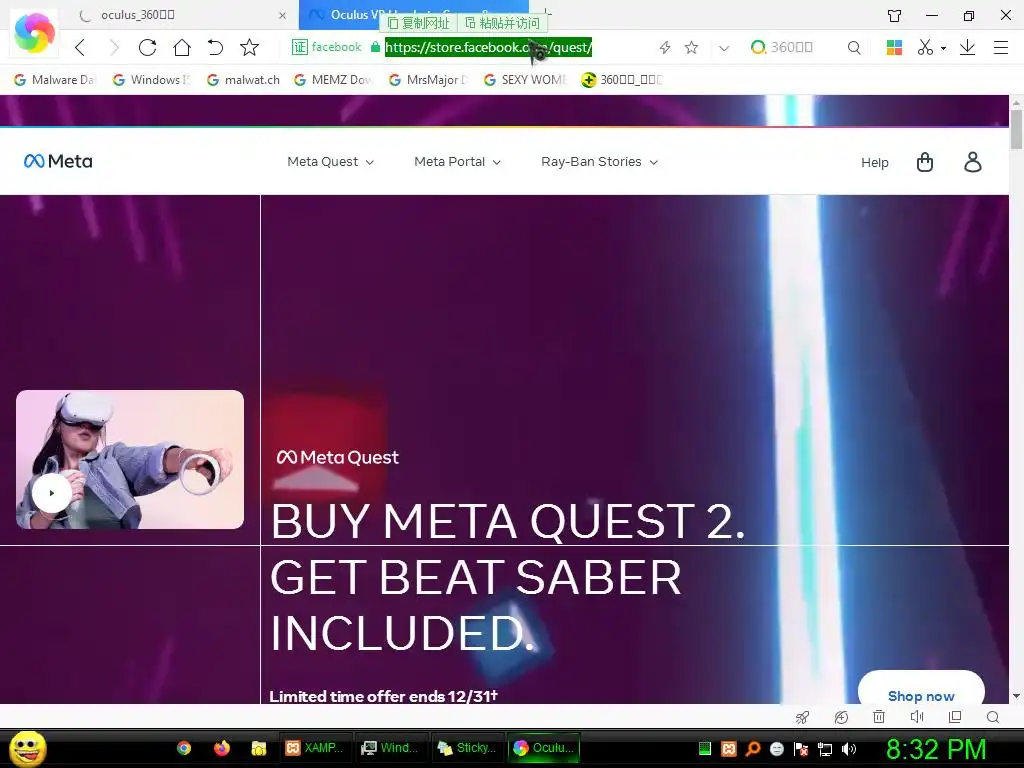Click the trash bin status bar icon
The width and height of the screenshot is (1024, 768).
pos(879,717)
